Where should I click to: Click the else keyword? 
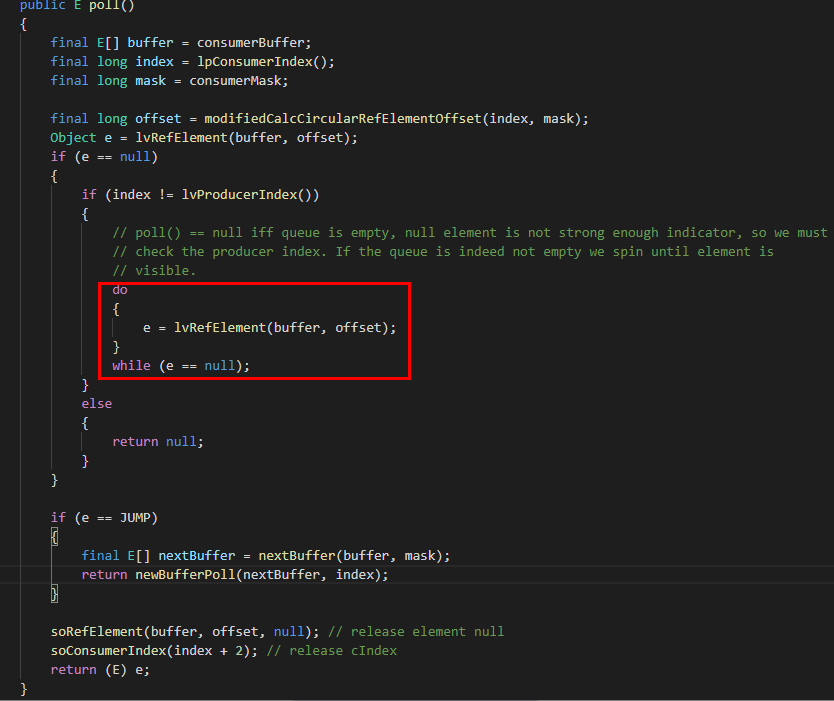point(97,404)
